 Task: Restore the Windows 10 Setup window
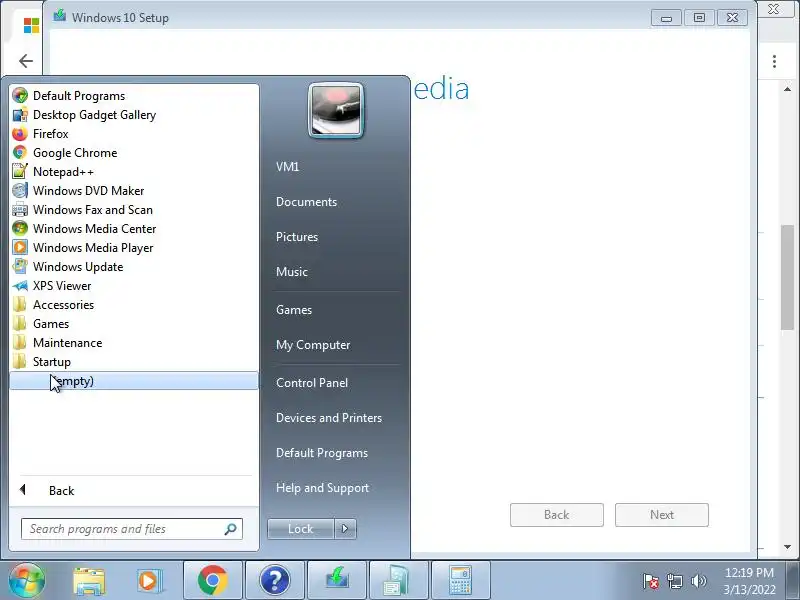click(699, 18)
